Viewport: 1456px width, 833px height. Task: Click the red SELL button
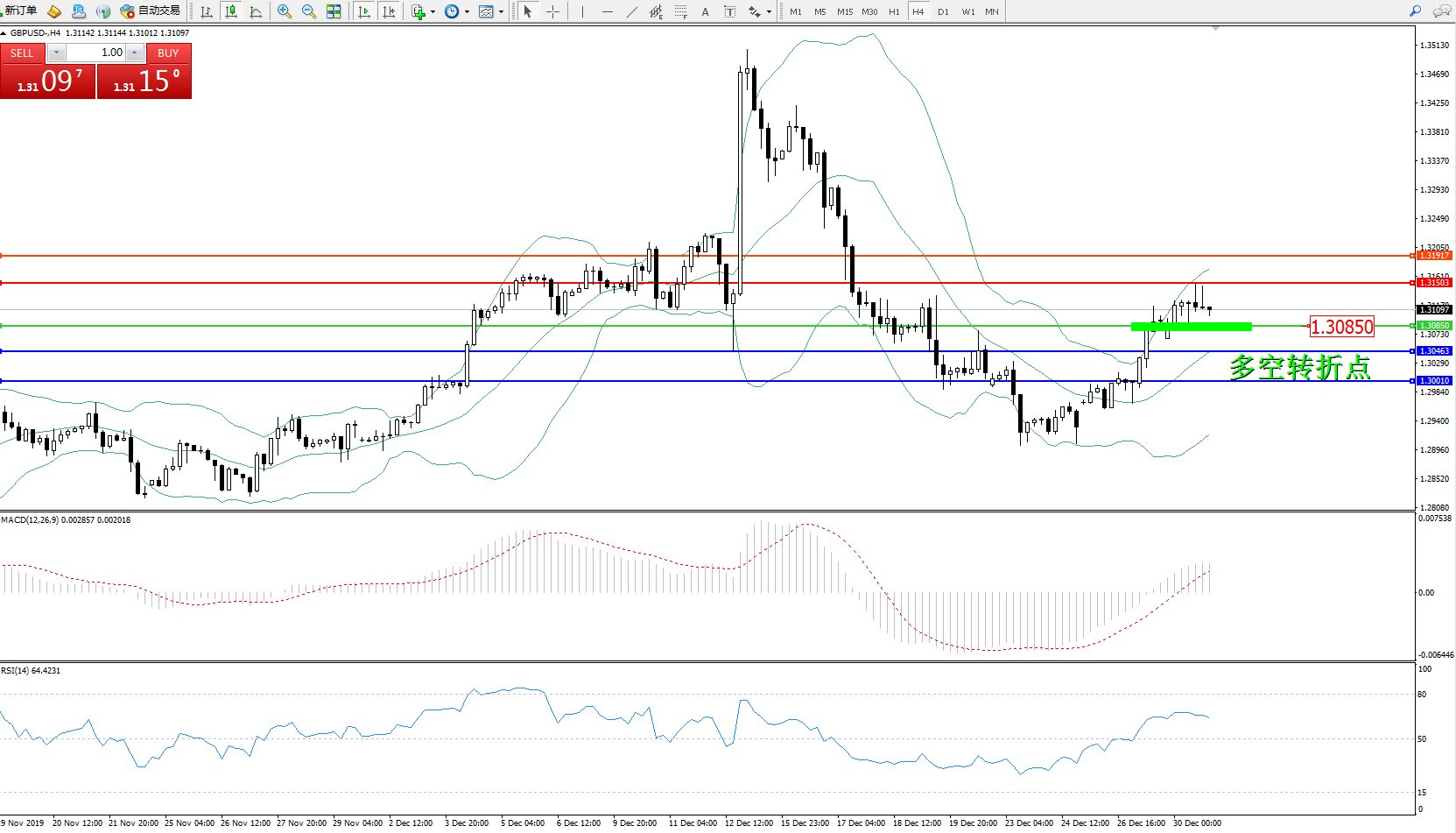coord(22,53)
